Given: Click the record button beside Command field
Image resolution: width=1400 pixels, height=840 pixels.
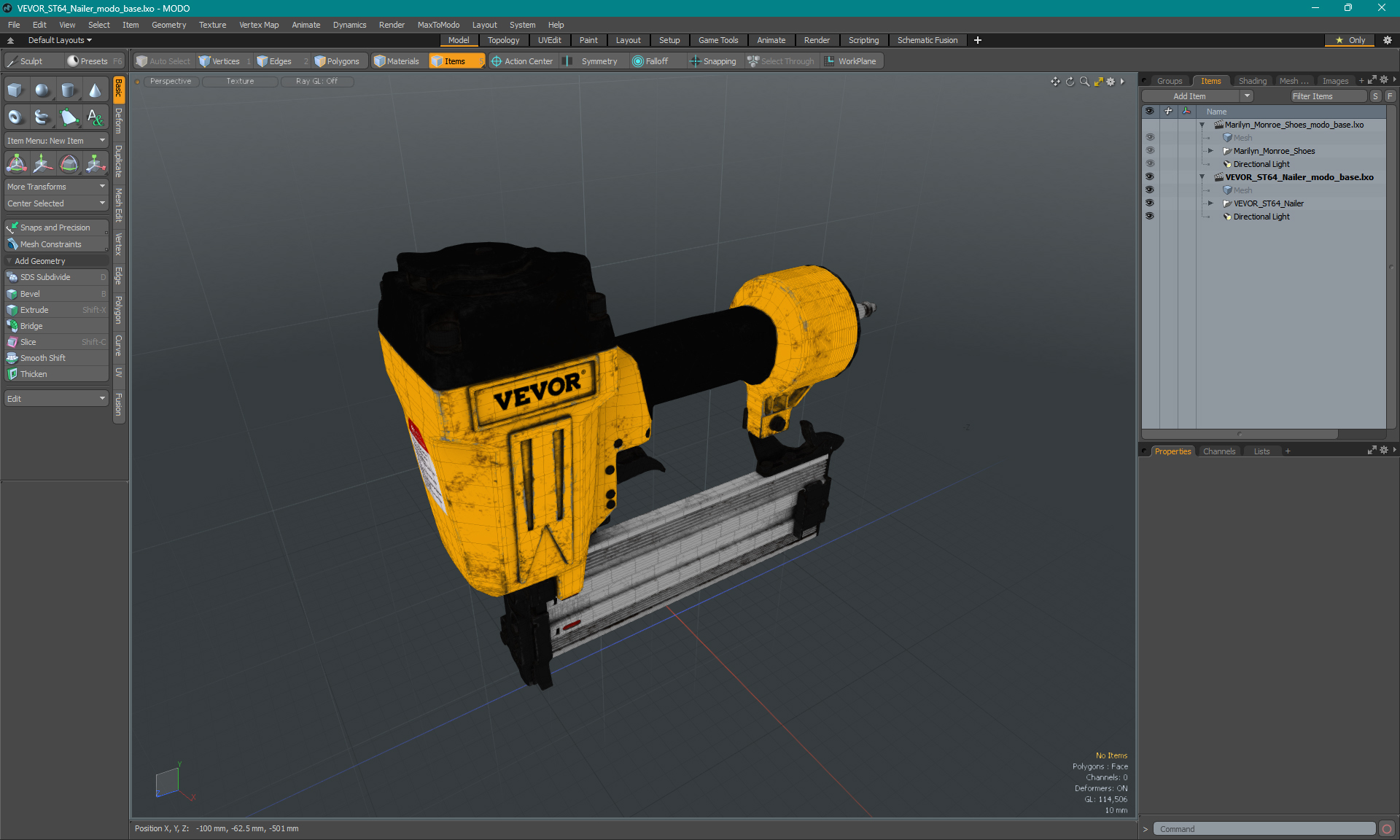Looking at the screenshot, I should pos(1387,829).
